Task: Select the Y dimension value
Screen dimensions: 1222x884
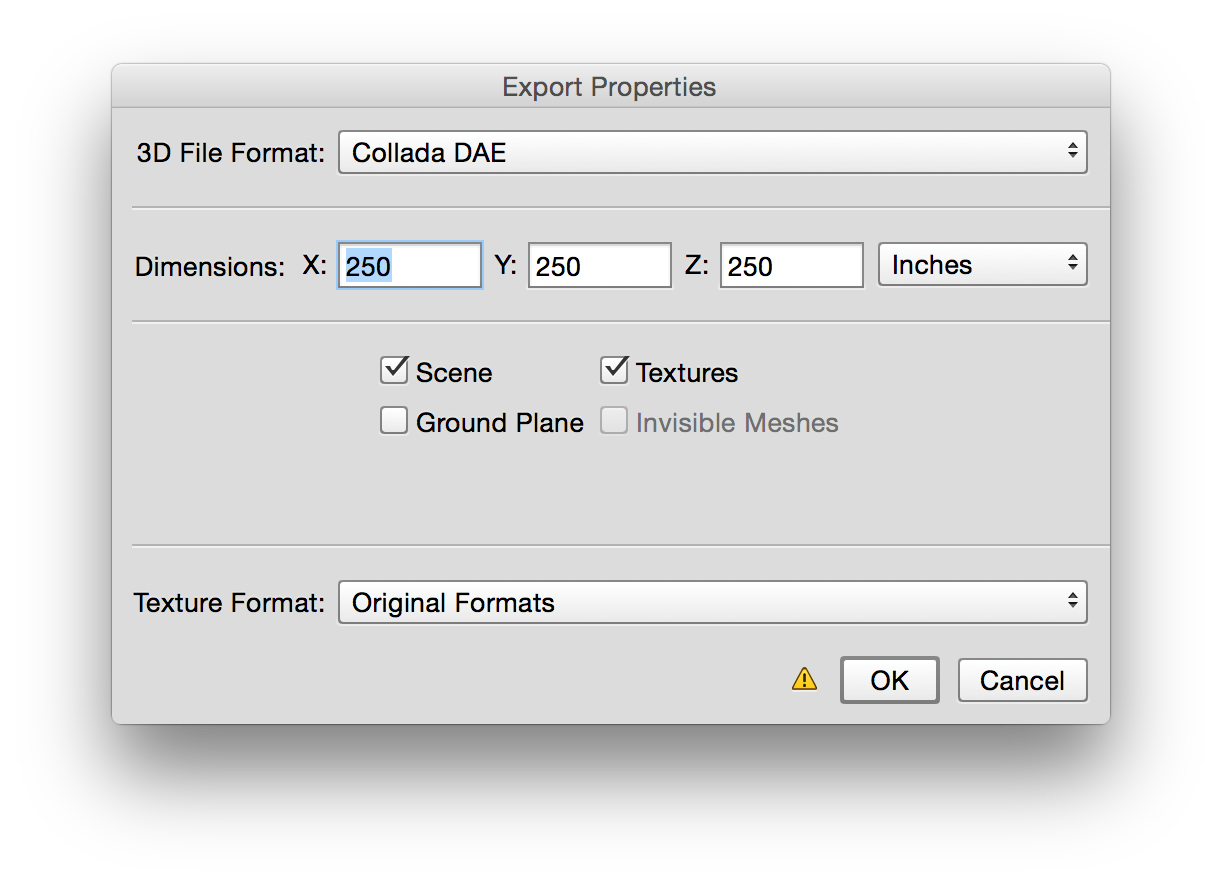Action: [x=599, y=264]
